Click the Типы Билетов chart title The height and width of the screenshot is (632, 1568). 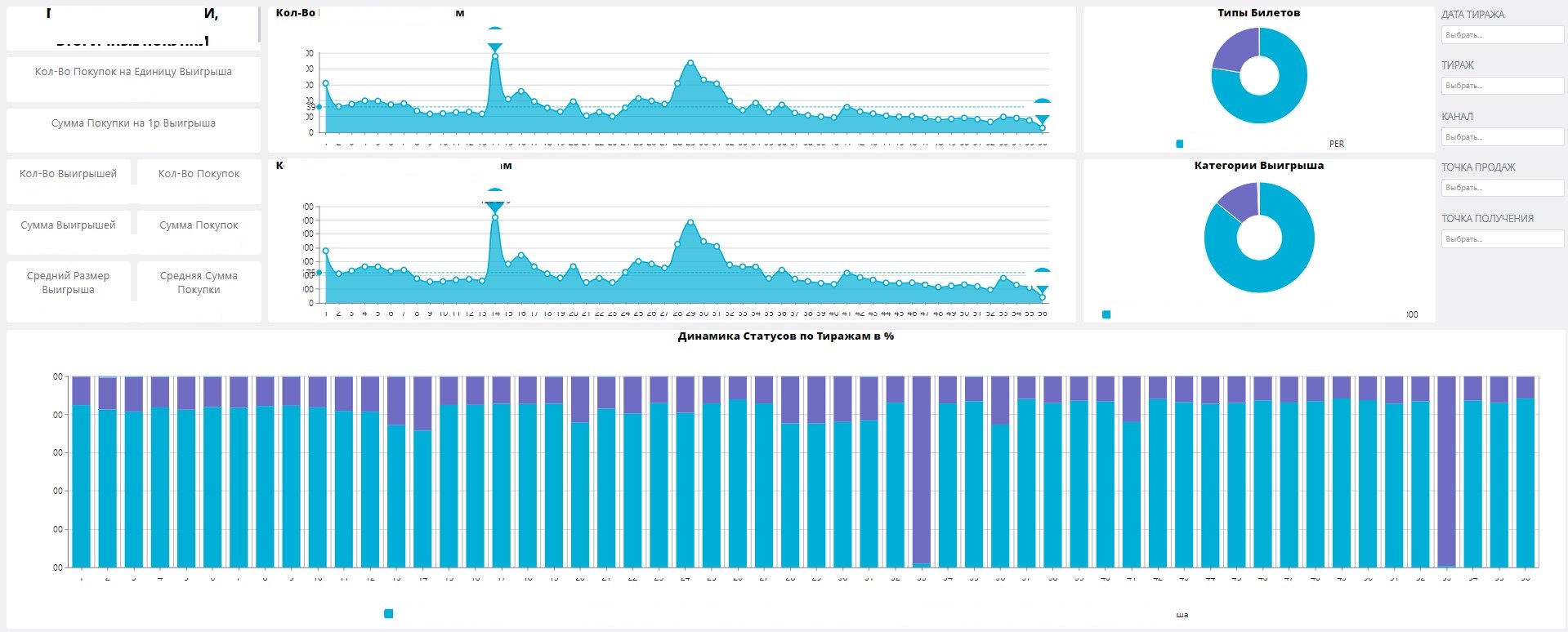[x=1258, y=13]
